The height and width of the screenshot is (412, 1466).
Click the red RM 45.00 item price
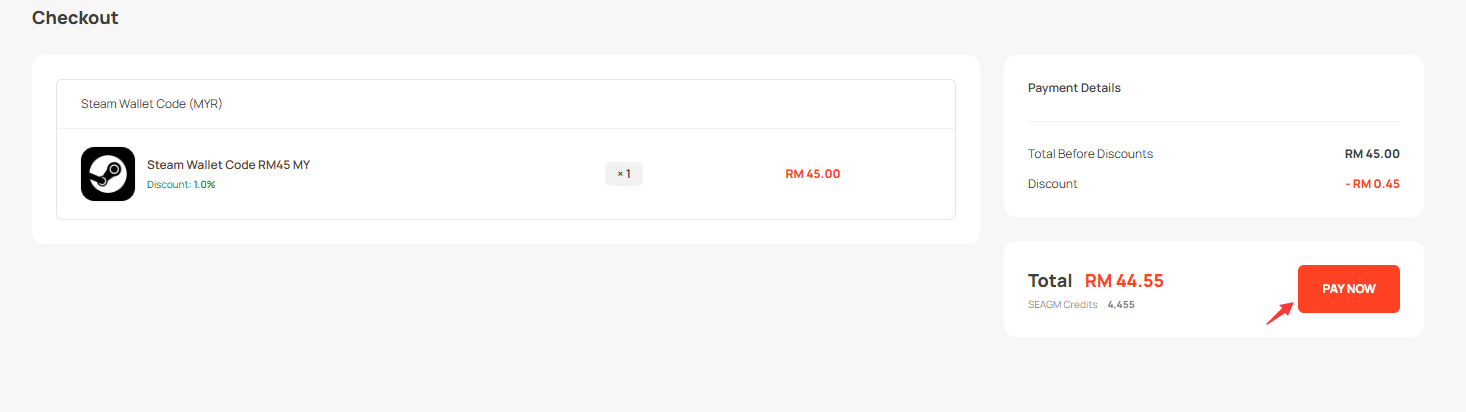[812, 174]
